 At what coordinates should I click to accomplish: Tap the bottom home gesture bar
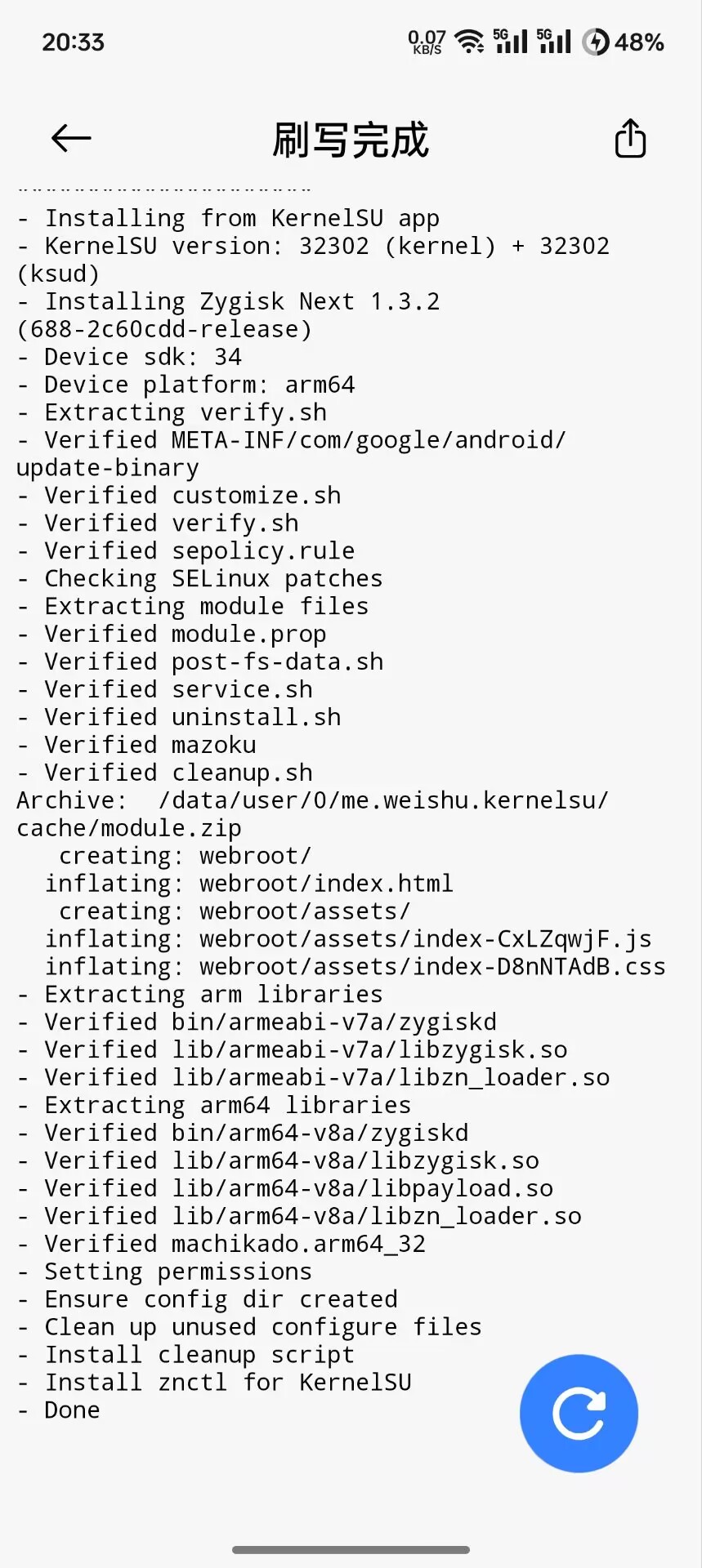click(x=351, y=1549)
